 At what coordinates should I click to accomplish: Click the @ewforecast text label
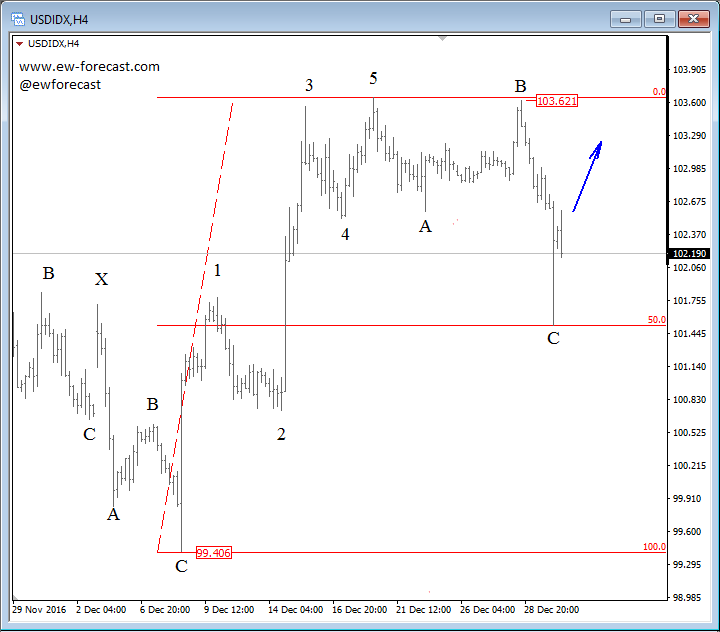[60, 85]
